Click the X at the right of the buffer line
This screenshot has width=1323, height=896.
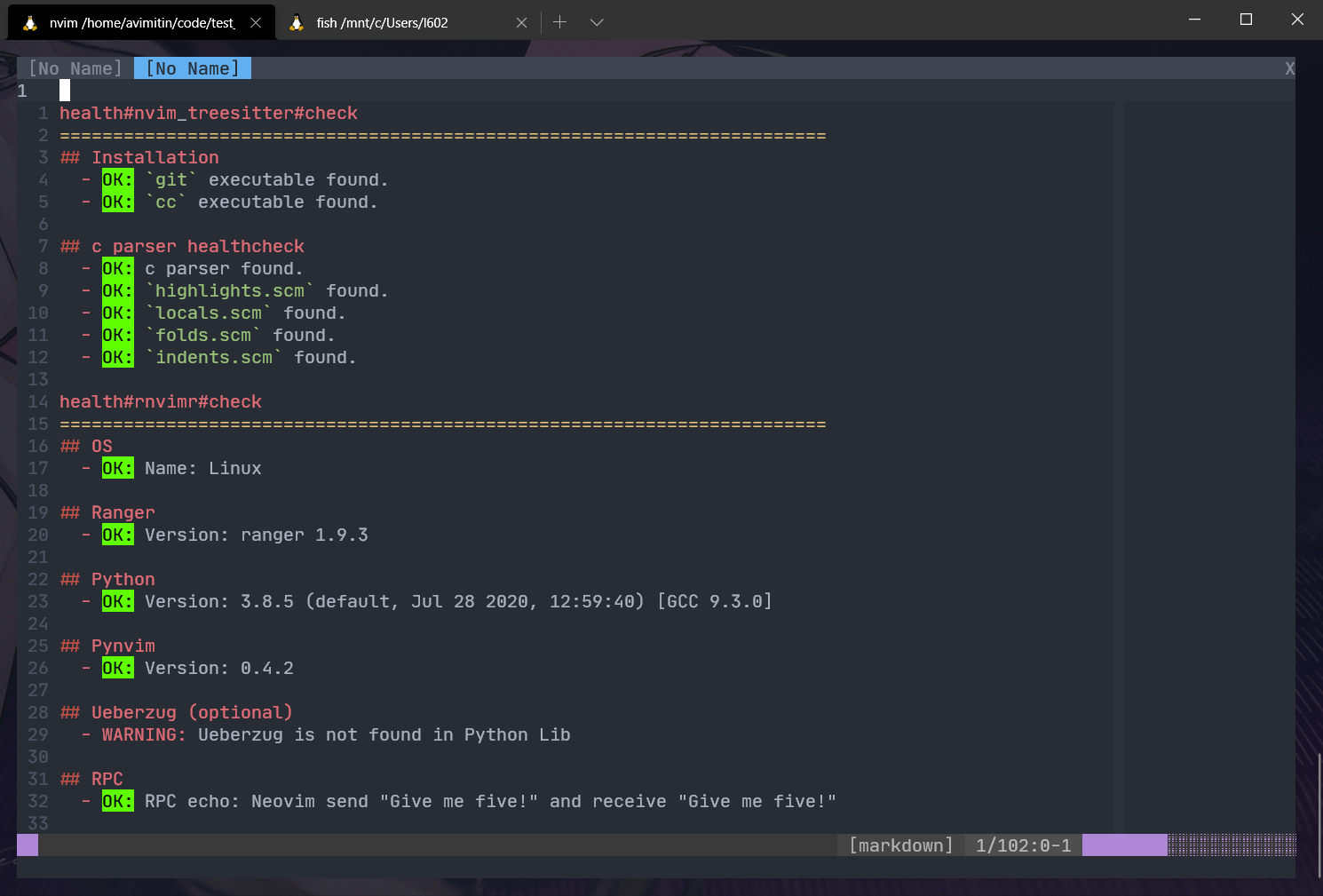pos(1289,67)
